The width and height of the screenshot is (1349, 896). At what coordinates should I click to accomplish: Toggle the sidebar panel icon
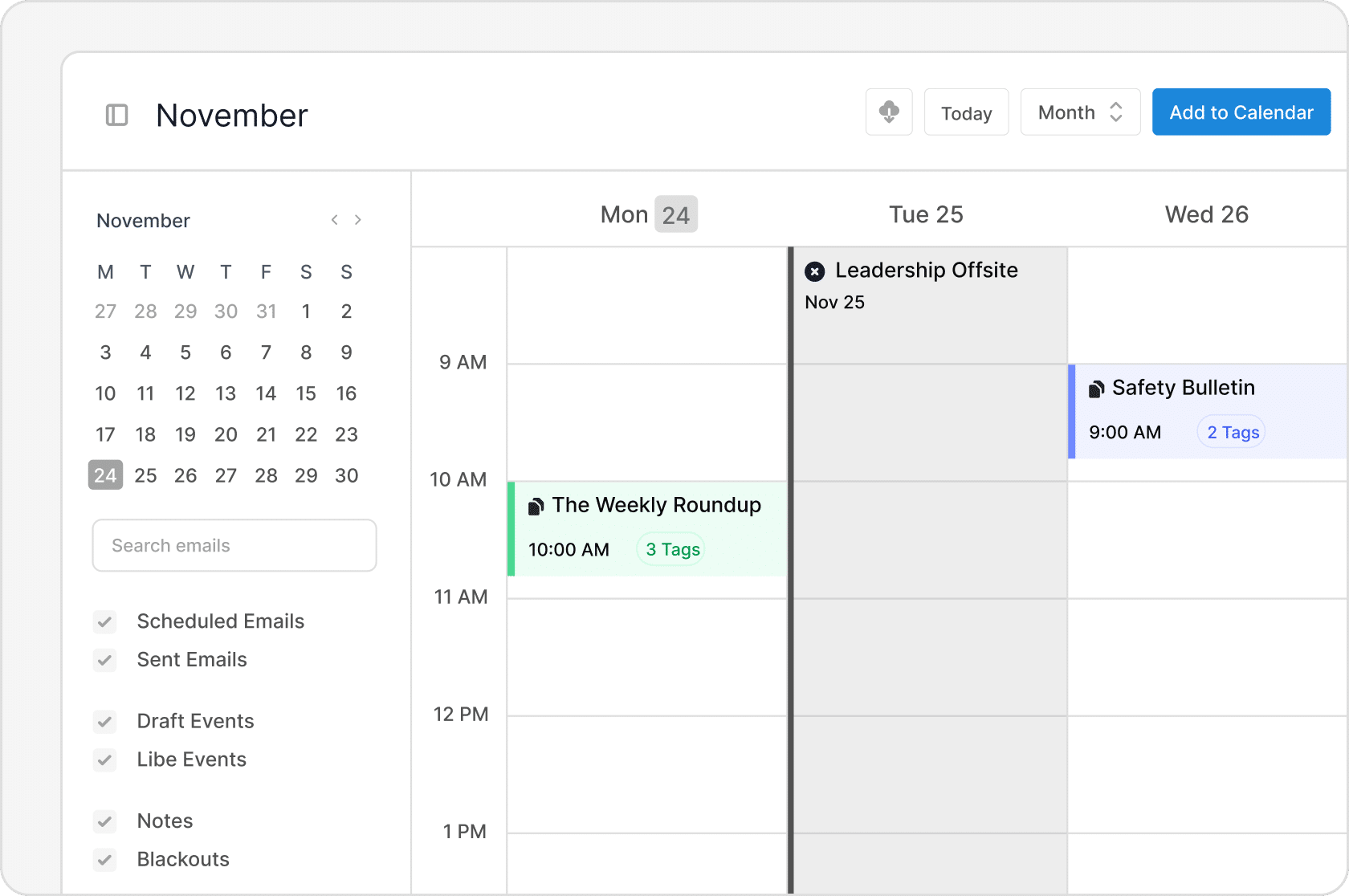coord(117,115)
